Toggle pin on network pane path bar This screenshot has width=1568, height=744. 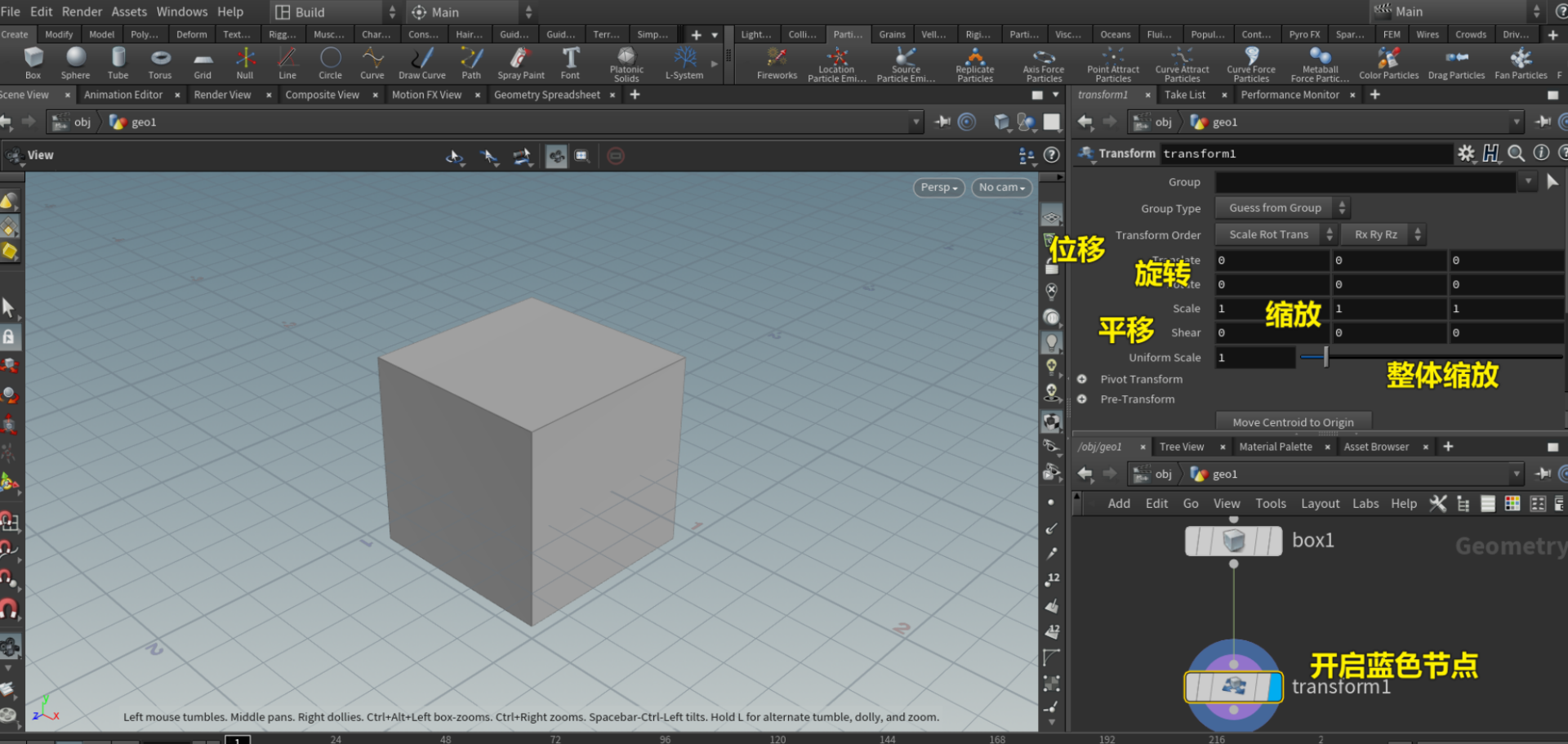(x=1543, y=474)
